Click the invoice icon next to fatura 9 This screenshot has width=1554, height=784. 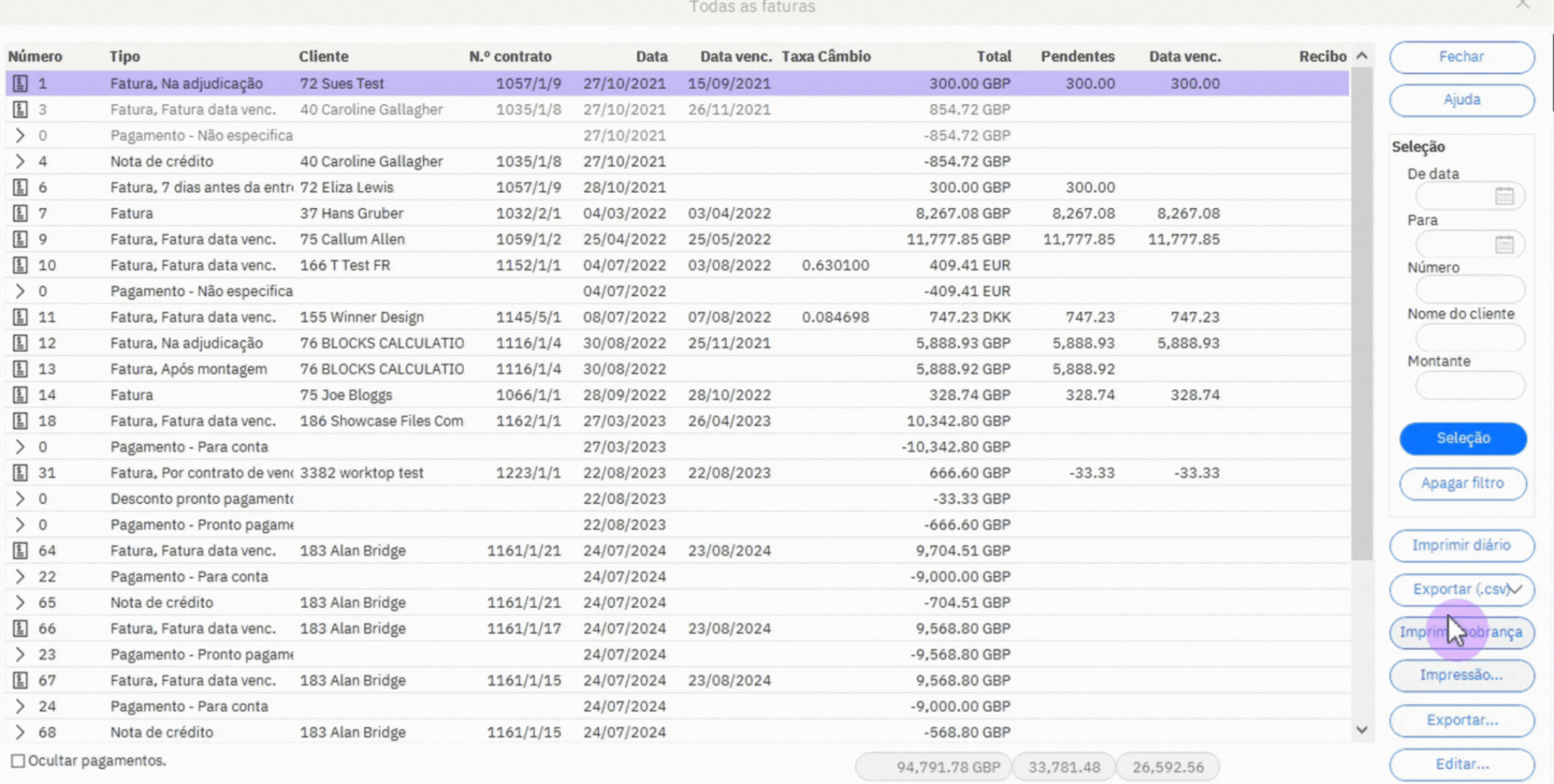pos(21,239)
